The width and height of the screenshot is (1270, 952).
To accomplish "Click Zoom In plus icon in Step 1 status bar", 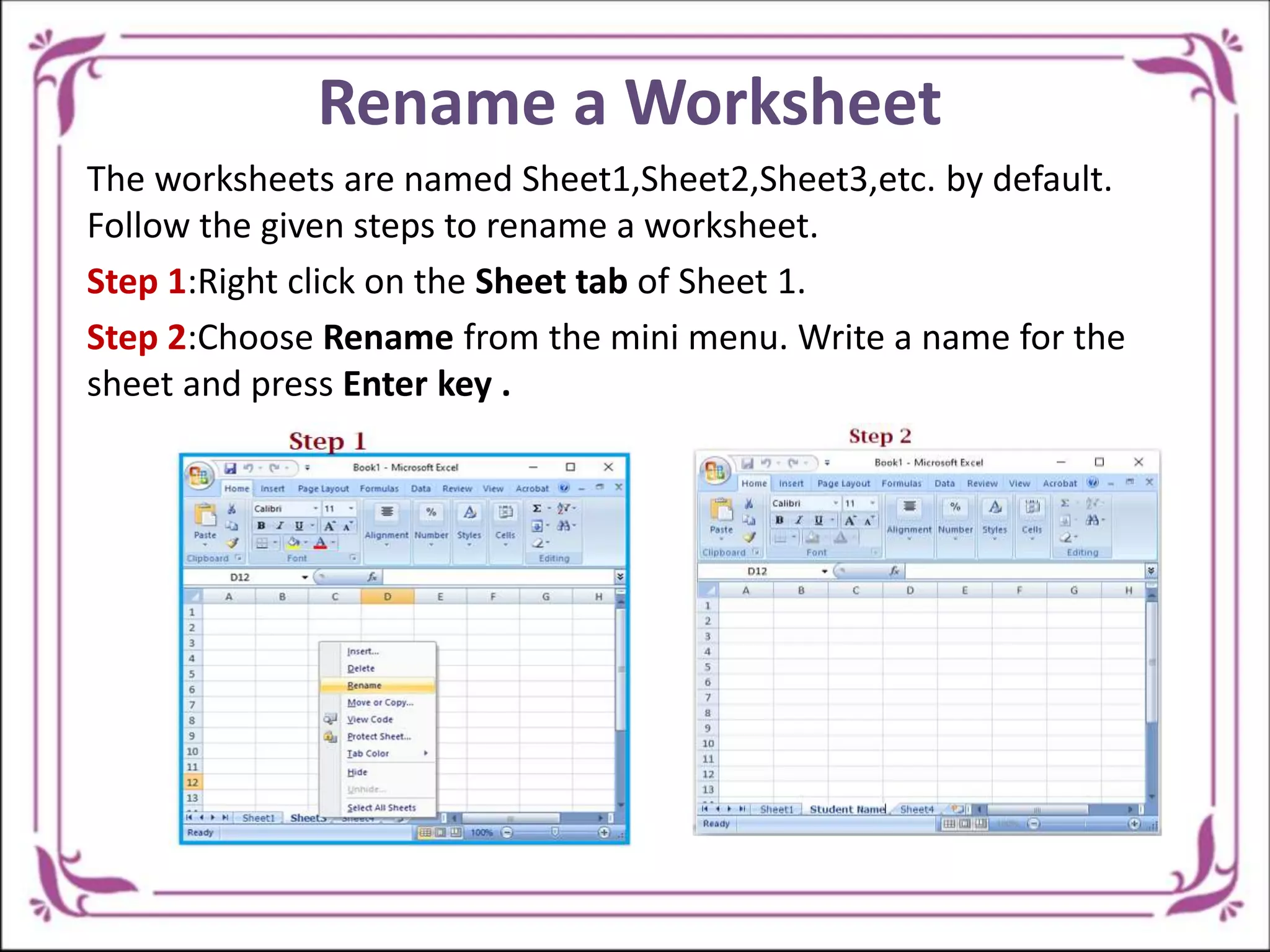I will pos(604,832).
